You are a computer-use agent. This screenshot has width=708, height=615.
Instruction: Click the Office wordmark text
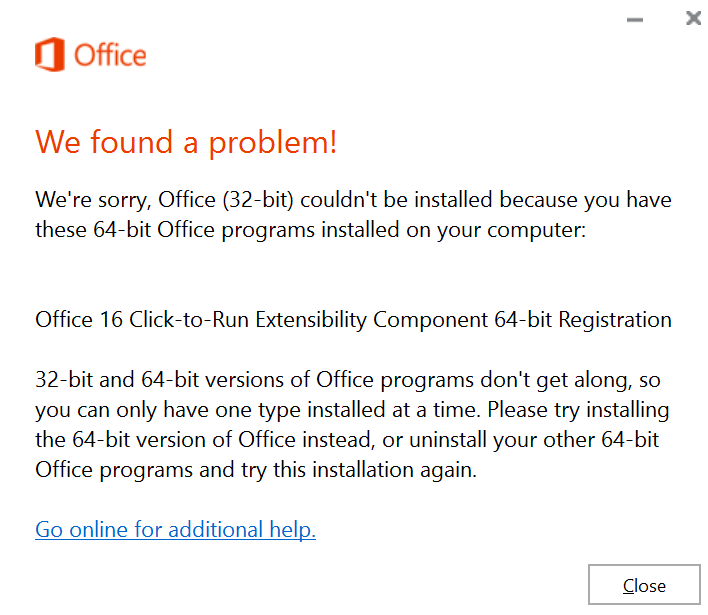pyautogui.click(x=110, y=55)
